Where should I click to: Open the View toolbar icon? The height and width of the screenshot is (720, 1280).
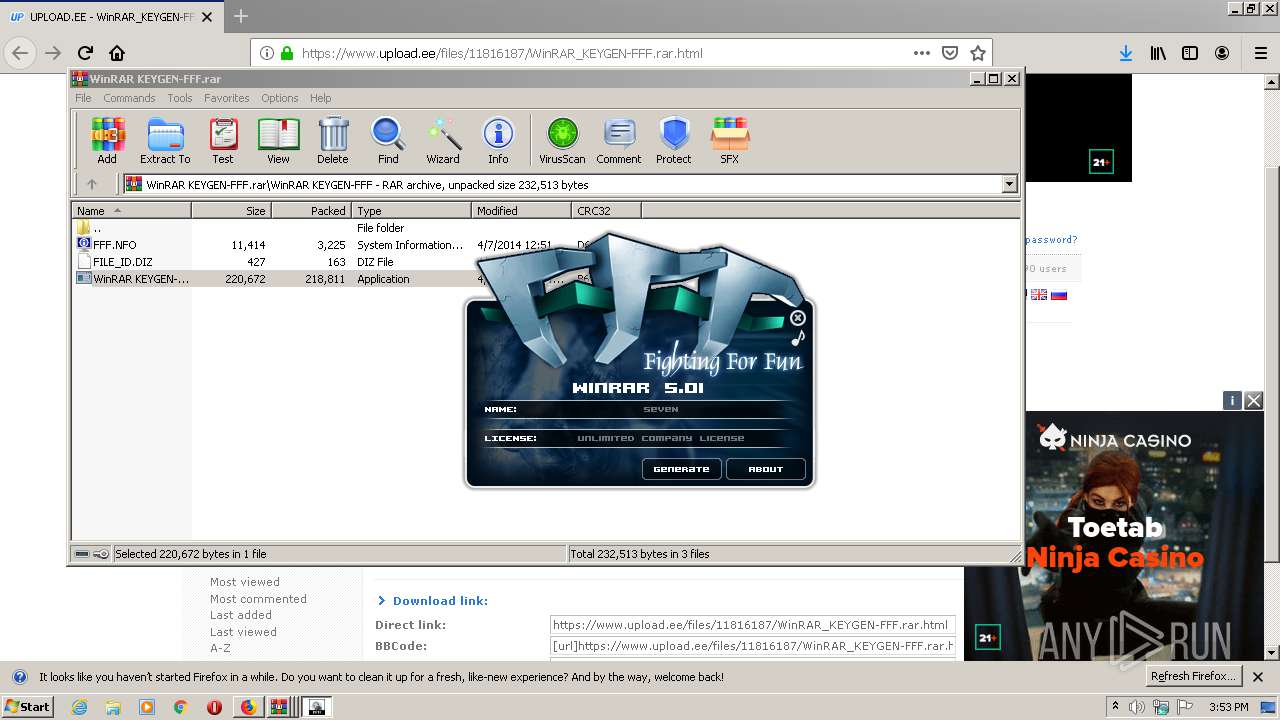[278, 140]
